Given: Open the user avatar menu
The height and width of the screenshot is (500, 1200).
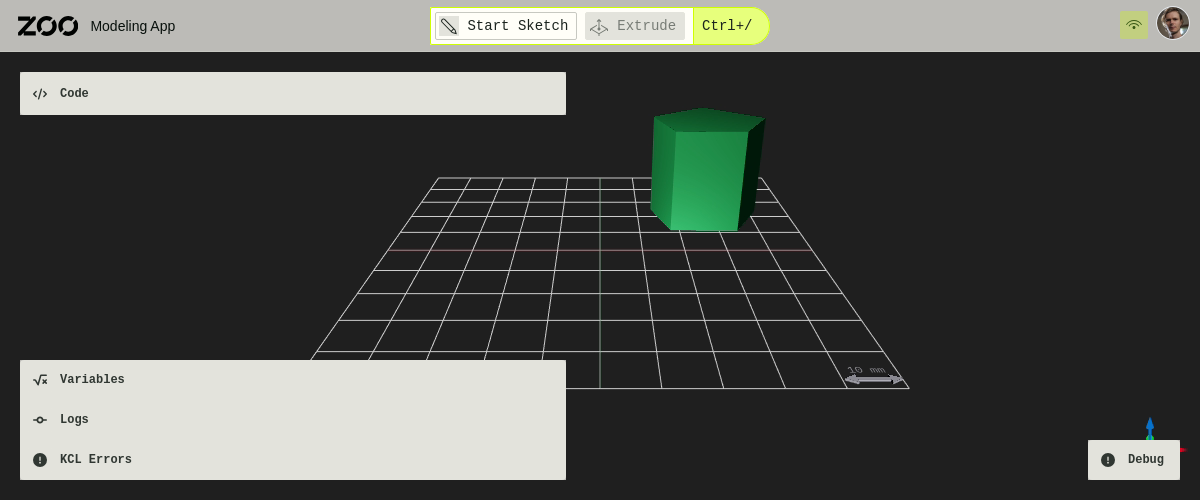Looking at the screenshot, I should coord(1173,23).
